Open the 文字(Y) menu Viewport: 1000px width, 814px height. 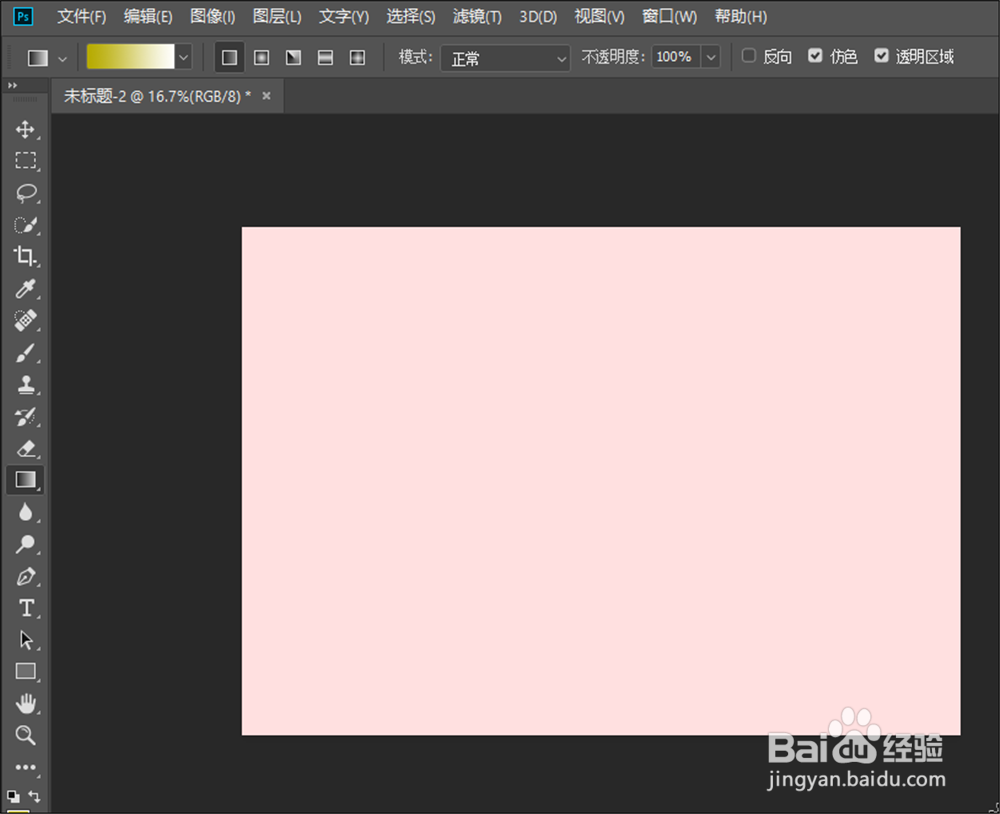point(344,17)
